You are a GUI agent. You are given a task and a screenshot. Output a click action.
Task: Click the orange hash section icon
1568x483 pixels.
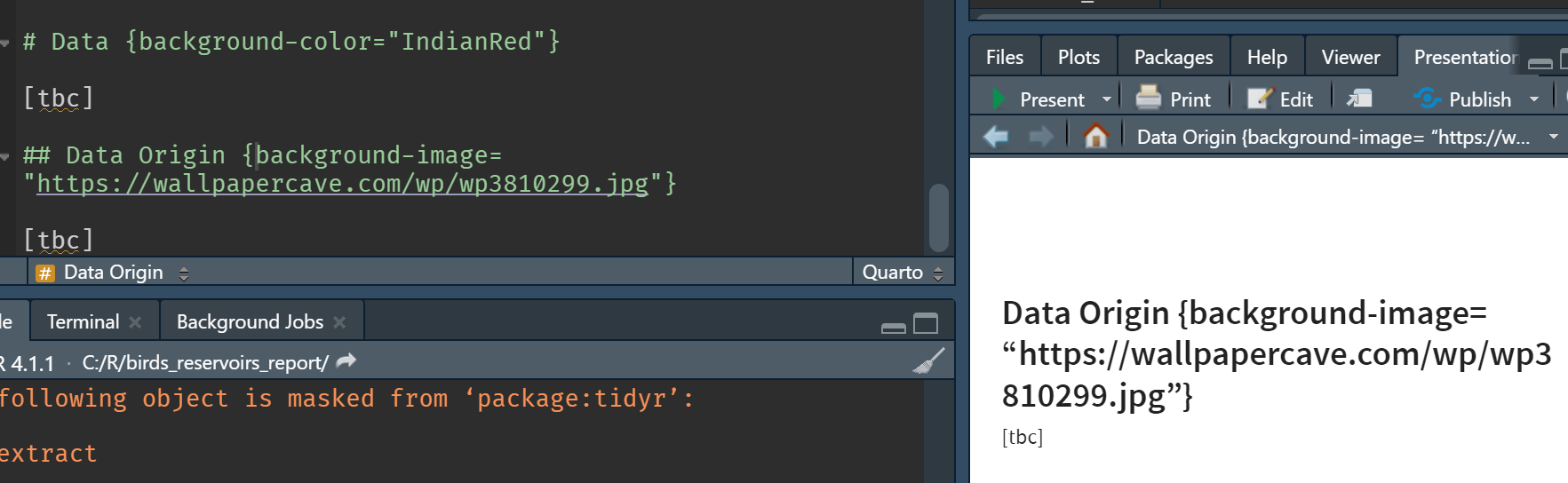45,273
